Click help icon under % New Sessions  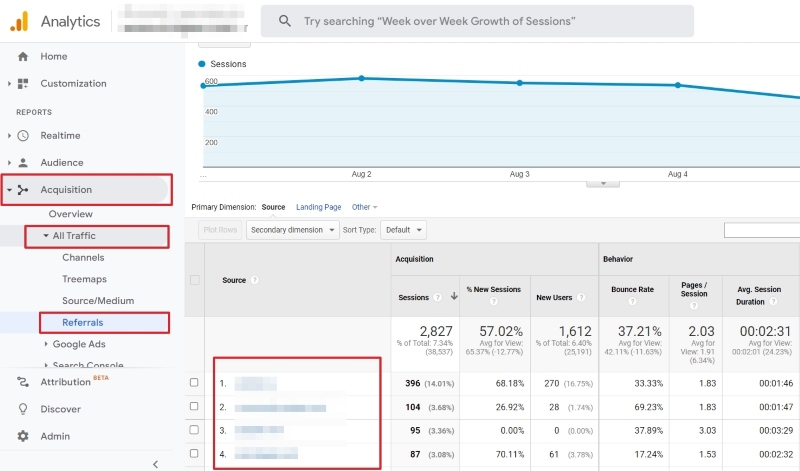click(493, 301)
